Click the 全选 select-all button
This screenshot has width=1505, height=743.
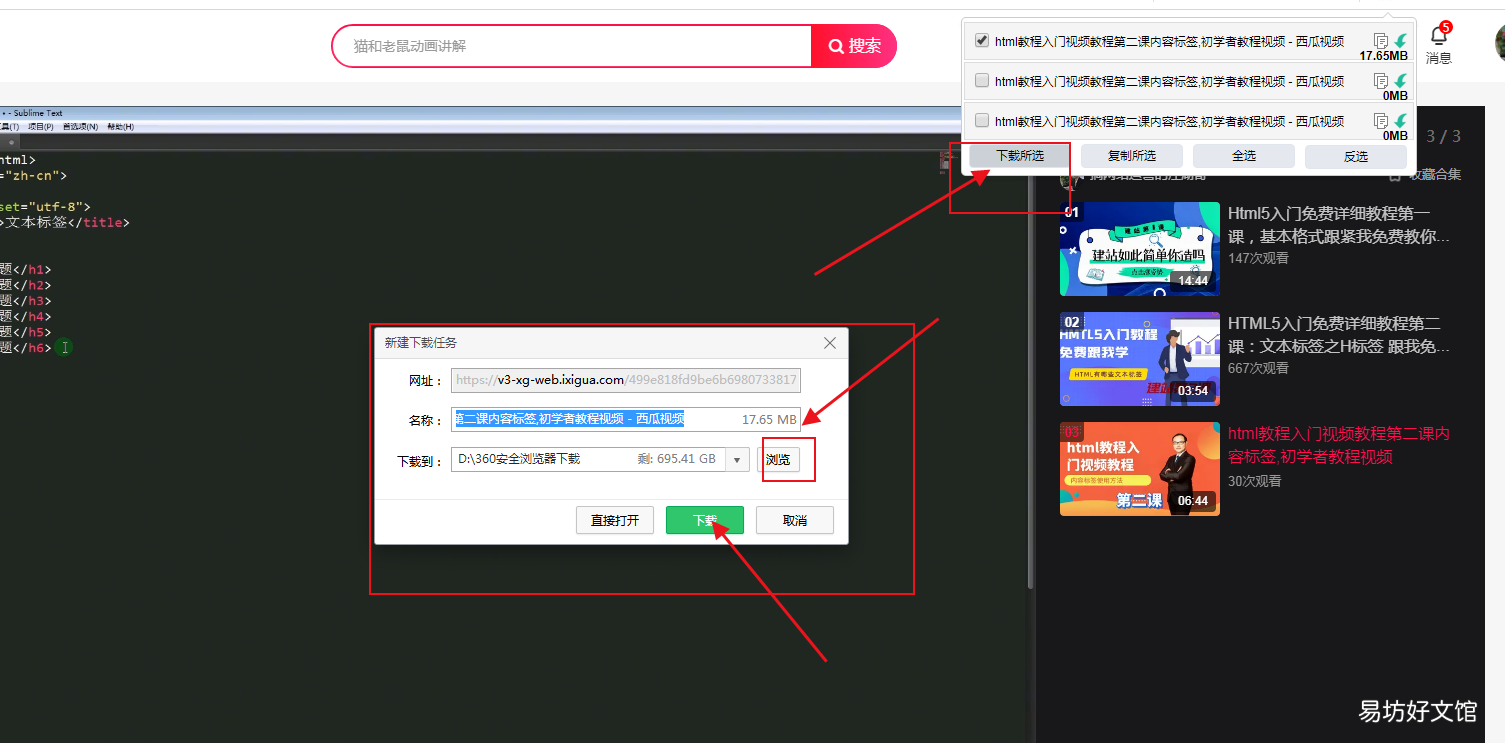coord(1244,156)
